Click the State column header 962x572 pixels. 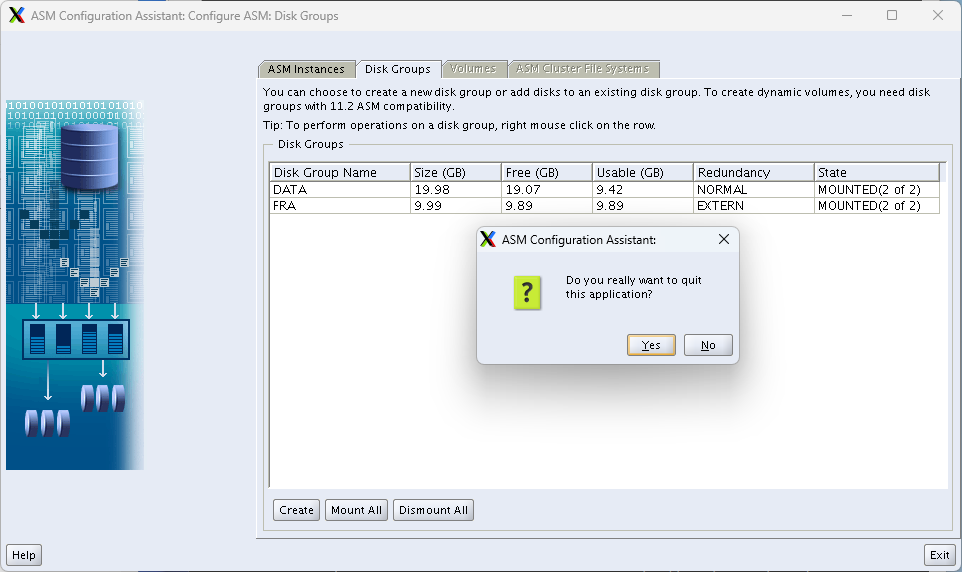pyautogui.click(x=877, y=172)
